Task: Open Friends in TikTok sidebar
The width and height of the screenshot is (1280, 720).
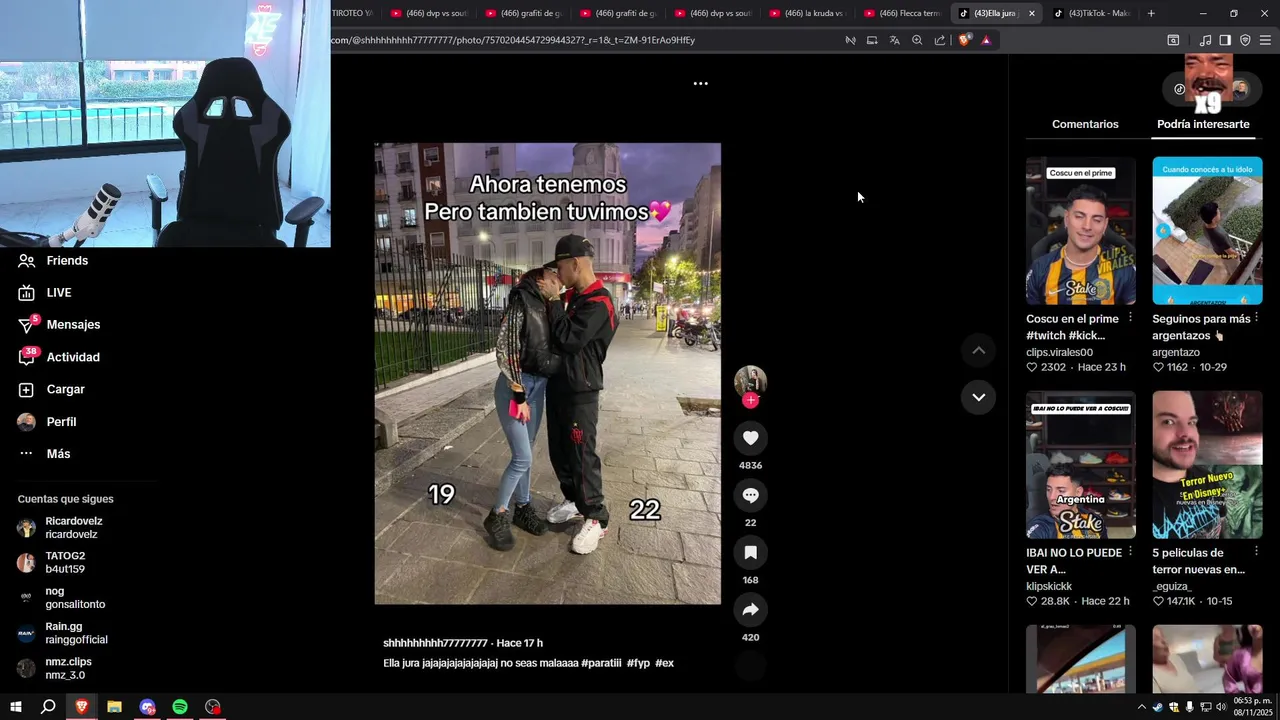Action: [53, 260]
